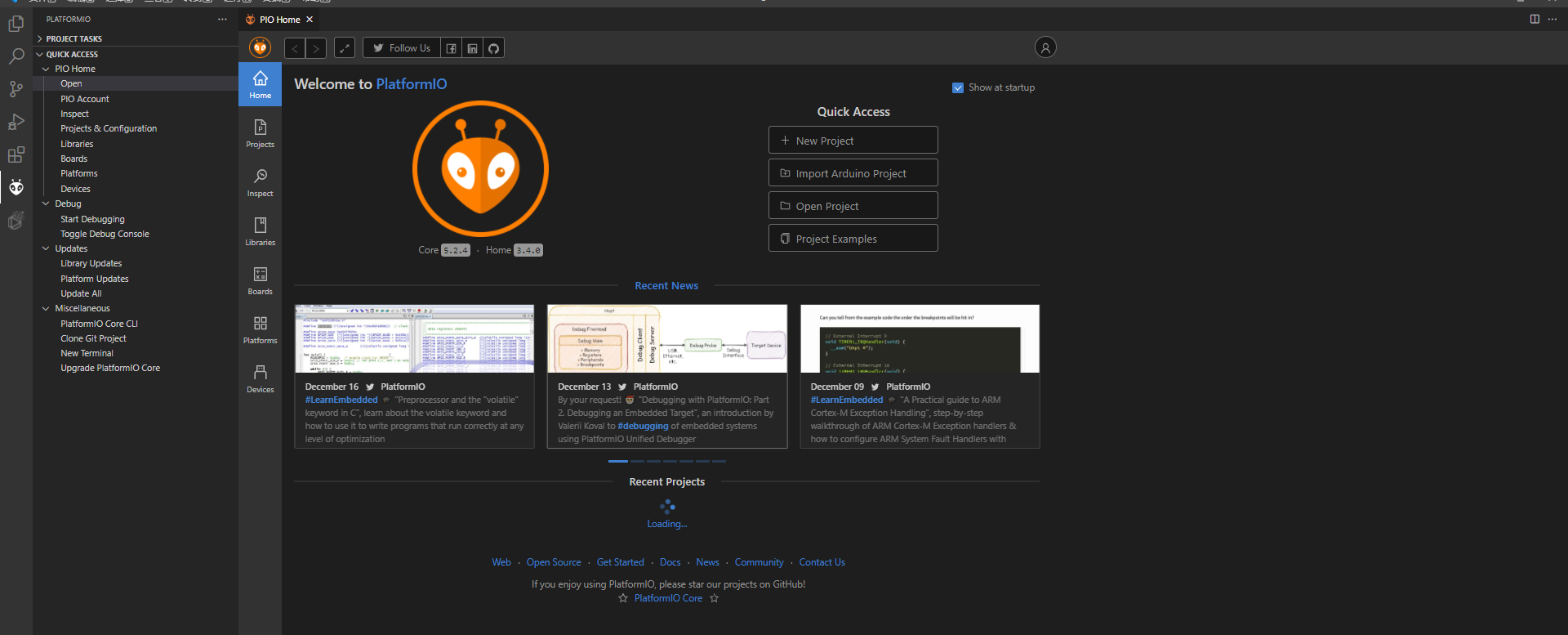Open the Explorer icon in activity bar

pyautogui.click(x=16, y=24)
